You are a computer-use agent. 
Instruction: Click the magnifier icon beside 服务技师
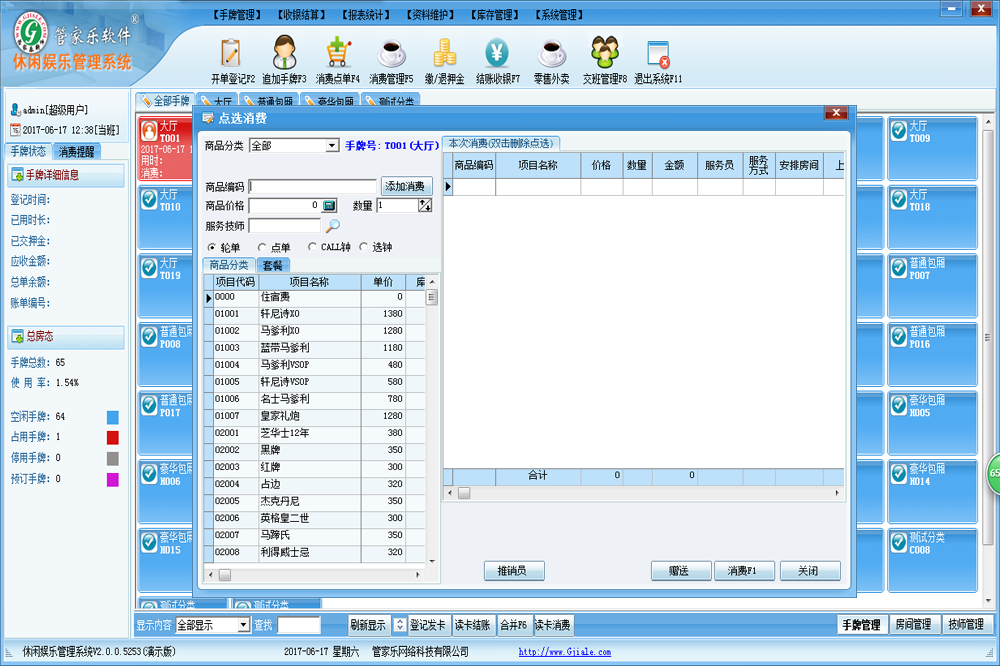332,226
